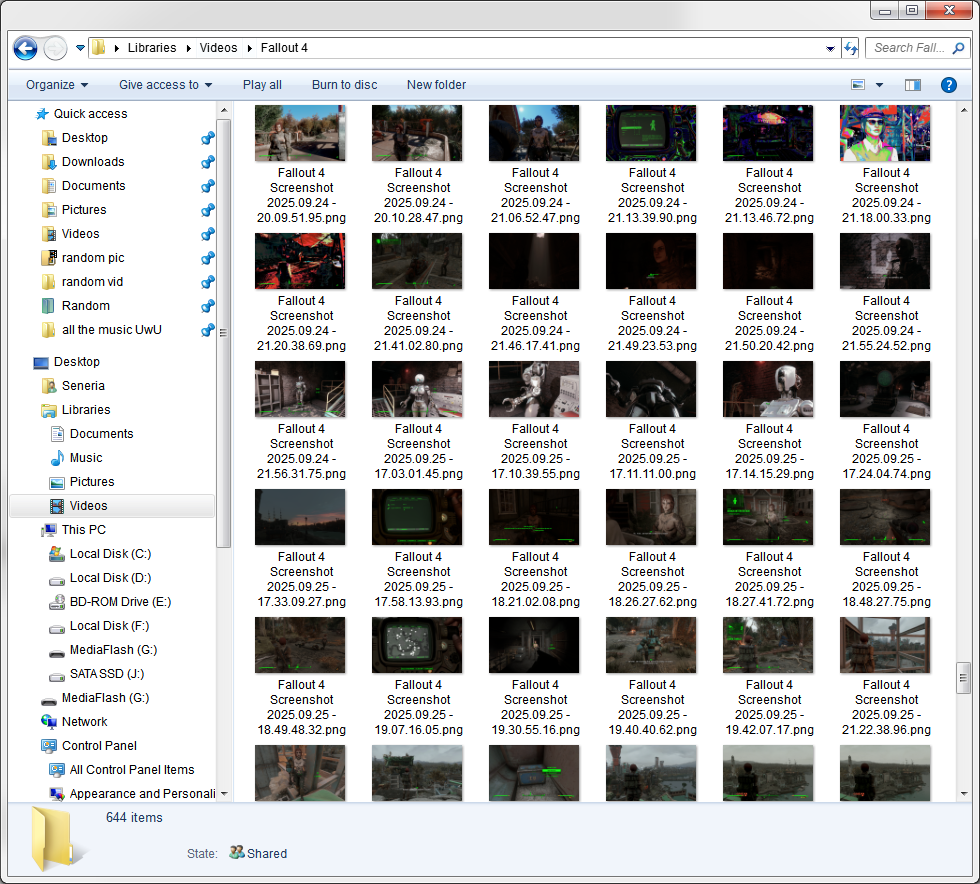This screenshot has width=980, height=884.
Task: Expand the arrow after Libraries breadcrumb
Action: pyautogui.click(x=188, y=48)
